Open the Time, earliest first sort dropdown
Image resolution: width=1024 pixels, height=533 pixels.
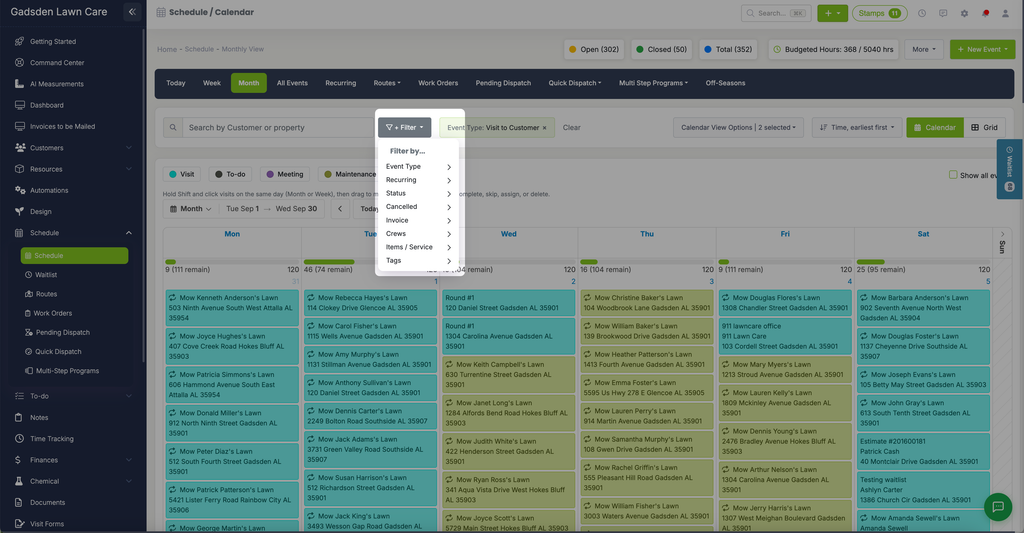coord(857,127)
